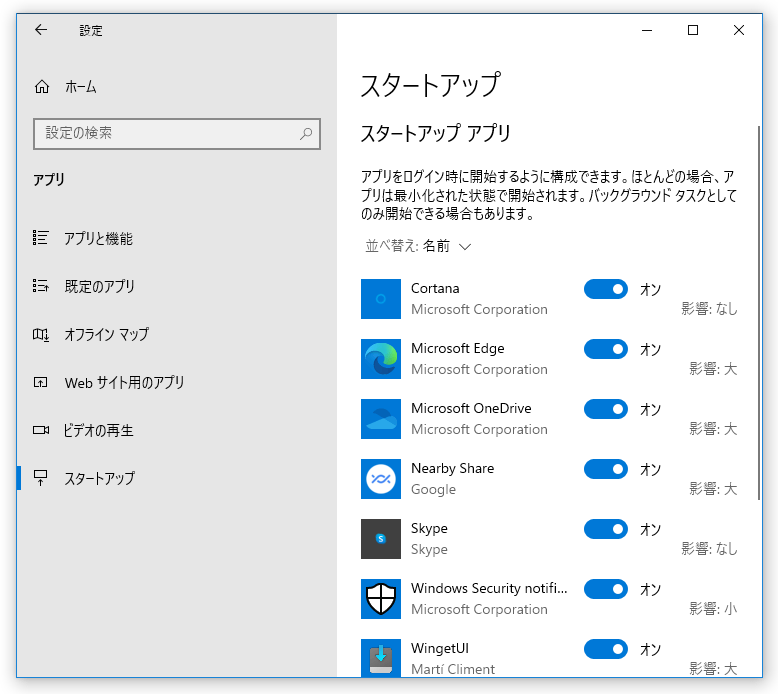
Task: Select Web サイト用のアプリ page
Action: tap(177, 382)
